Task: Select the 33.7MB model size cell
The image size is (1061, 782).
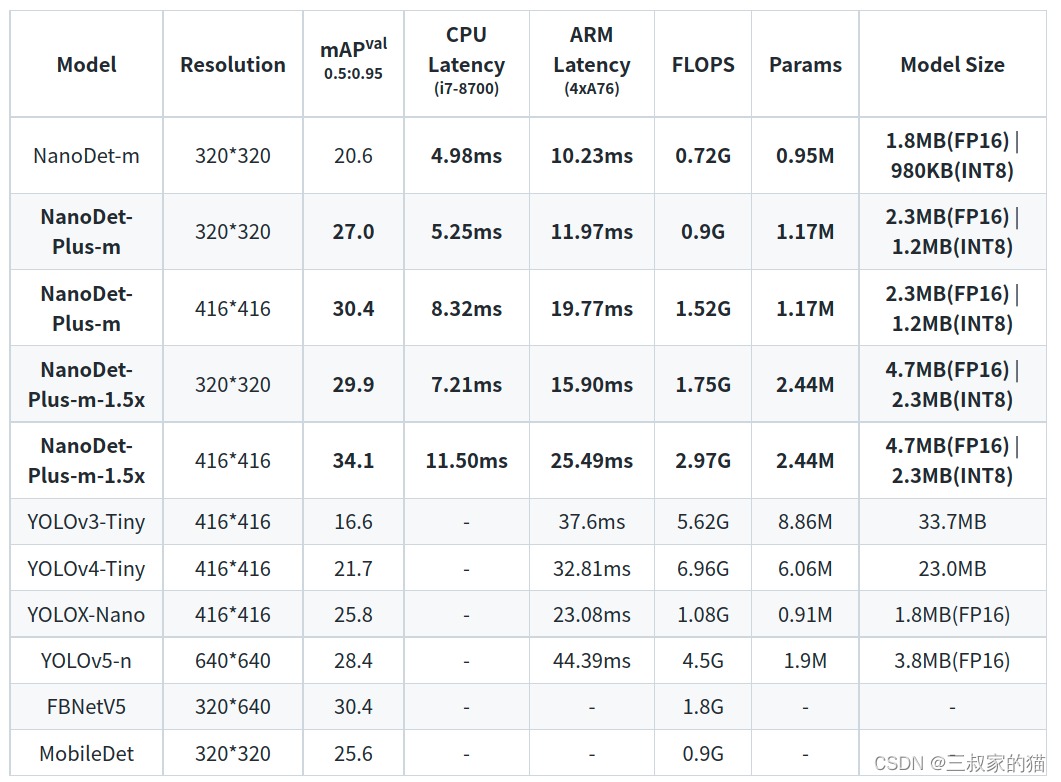Action: point(952,522)
